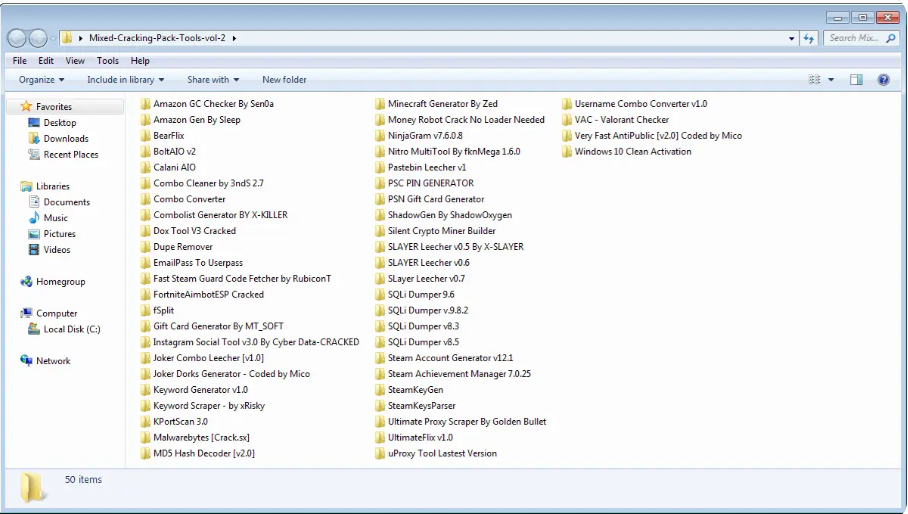
Task: Select the 'Amazon GC Checker By Sen0a' folder name
Action: 213,104
